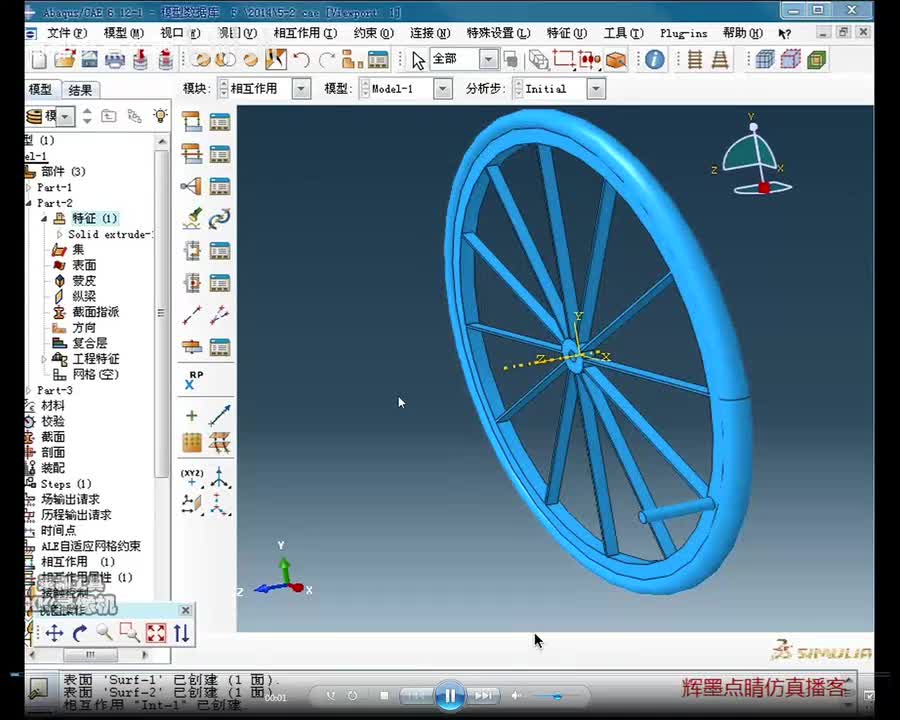Viewport: 900px width, 720px height.
Task: Open the Query information (i) tool
Action: 654,60
